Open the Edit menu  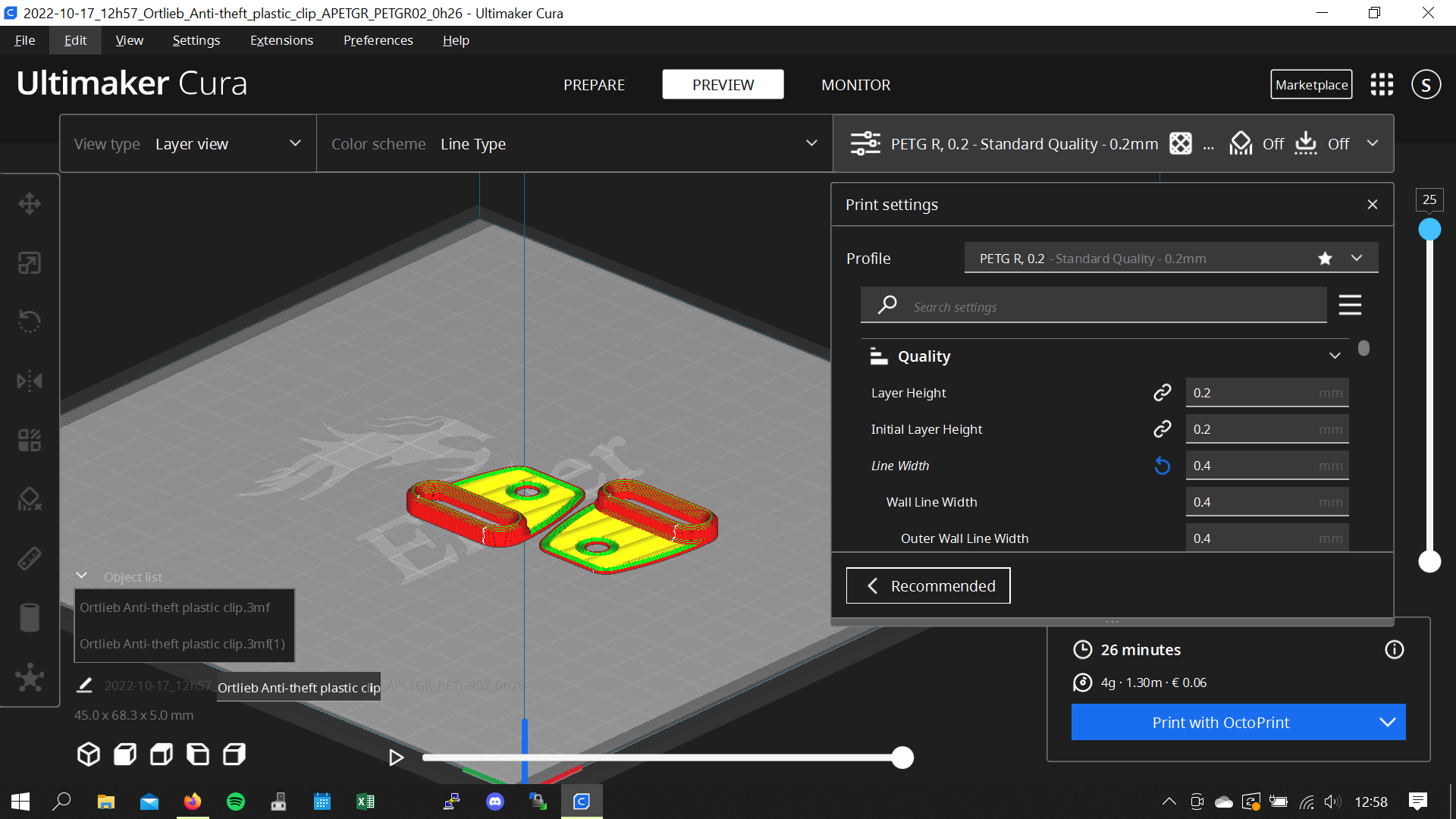click(x=75, y=40)
